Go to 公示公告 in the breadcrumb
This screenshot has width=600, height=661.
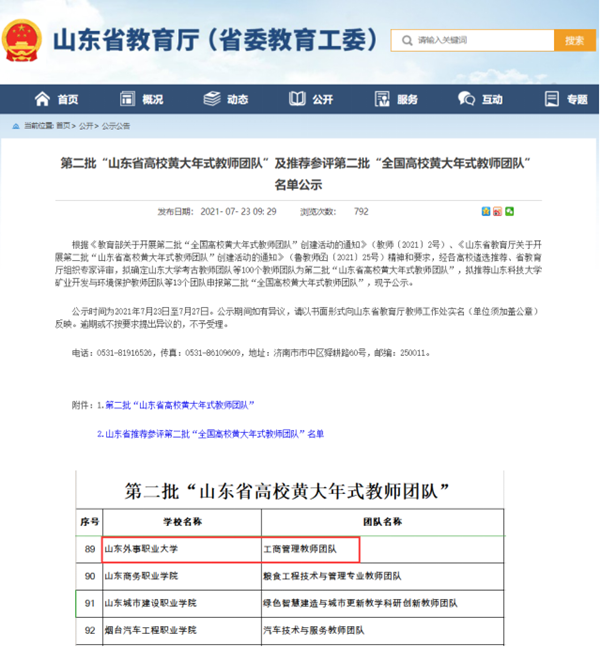coord(116,126)
